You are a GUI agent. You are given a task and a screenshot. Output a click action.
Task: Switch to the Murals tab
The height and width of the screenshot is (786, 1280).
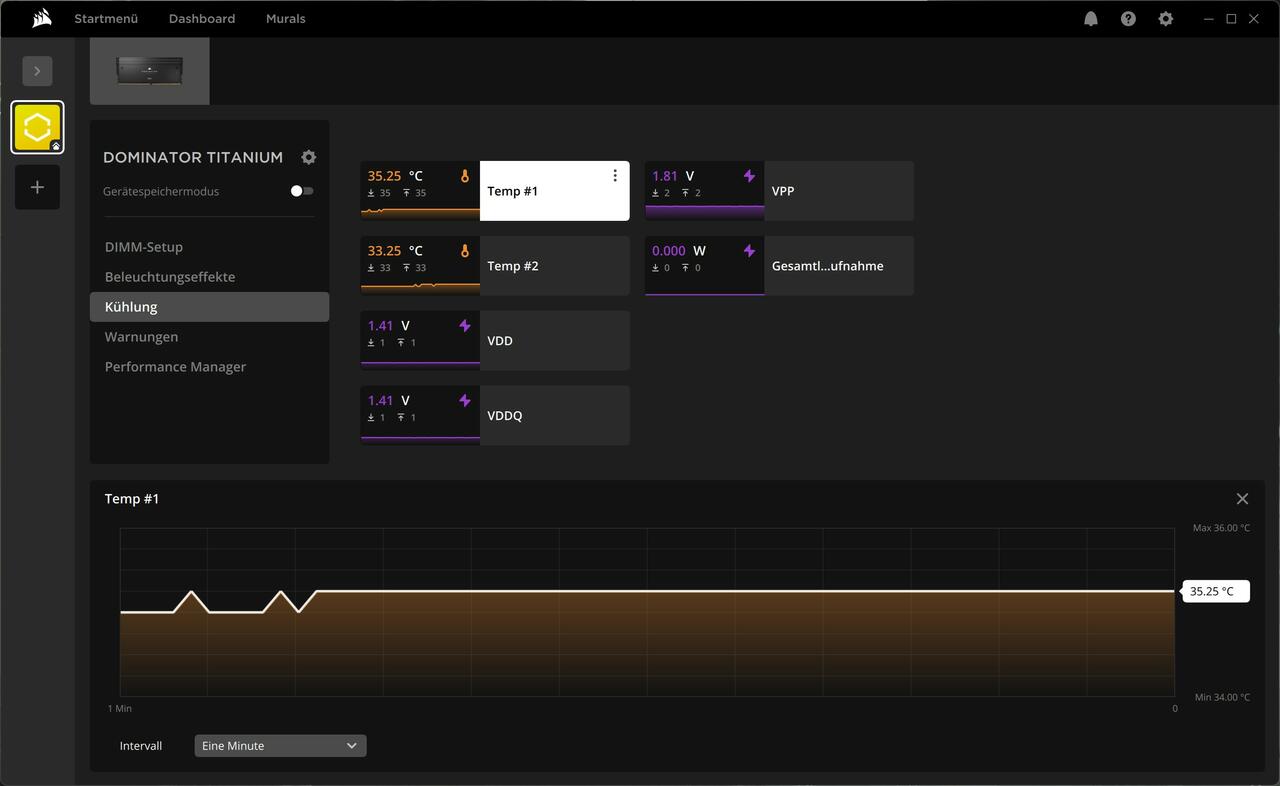tap(285, 19)
